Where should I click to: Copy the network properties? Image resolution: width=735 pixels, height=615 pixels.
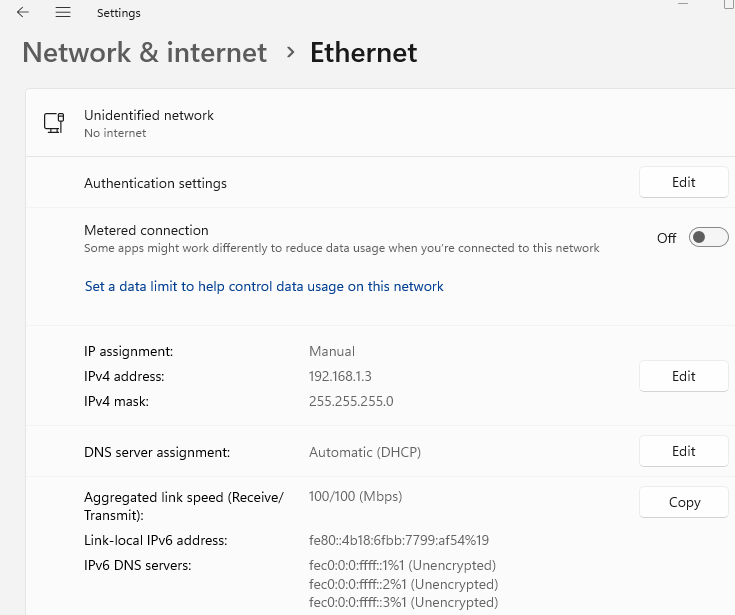tap(683, 502)
